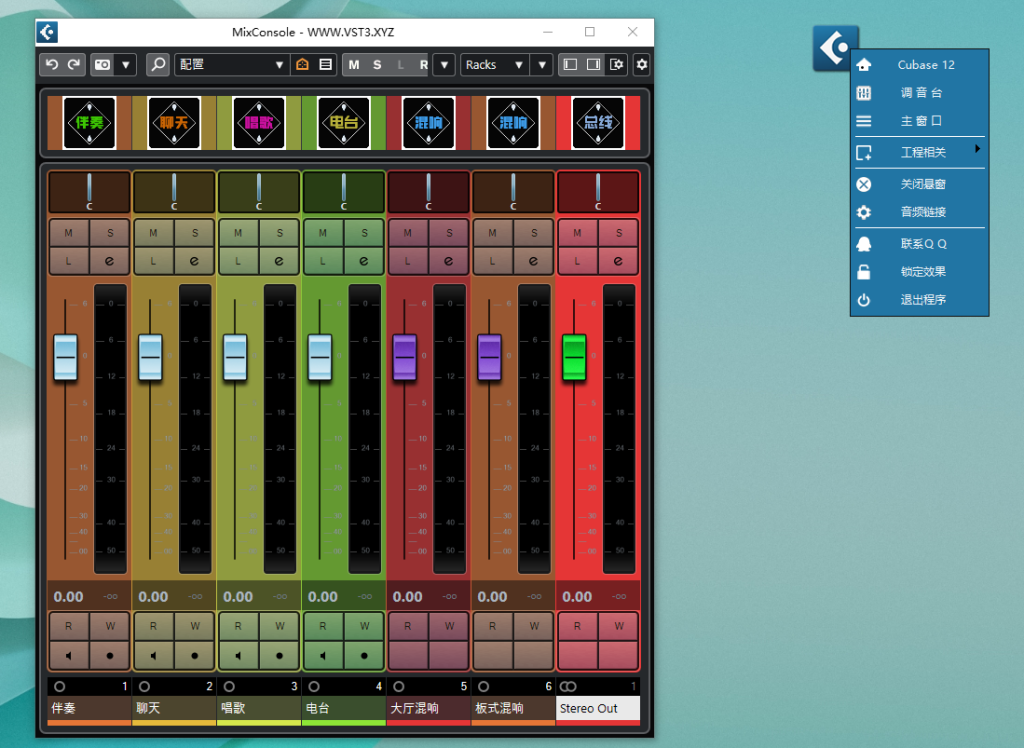This screenshot has width=1024, height=748.
Task: Click the purple 大厅混响 fader handle
Action: [405, 357]
